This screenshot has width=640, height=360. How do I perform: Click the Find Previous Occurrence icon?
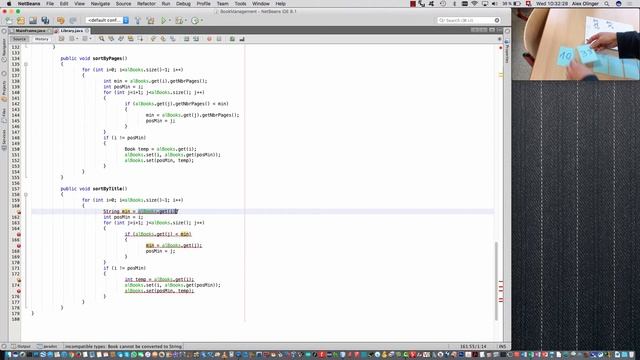pyautogui.click(x=111, y=39)
